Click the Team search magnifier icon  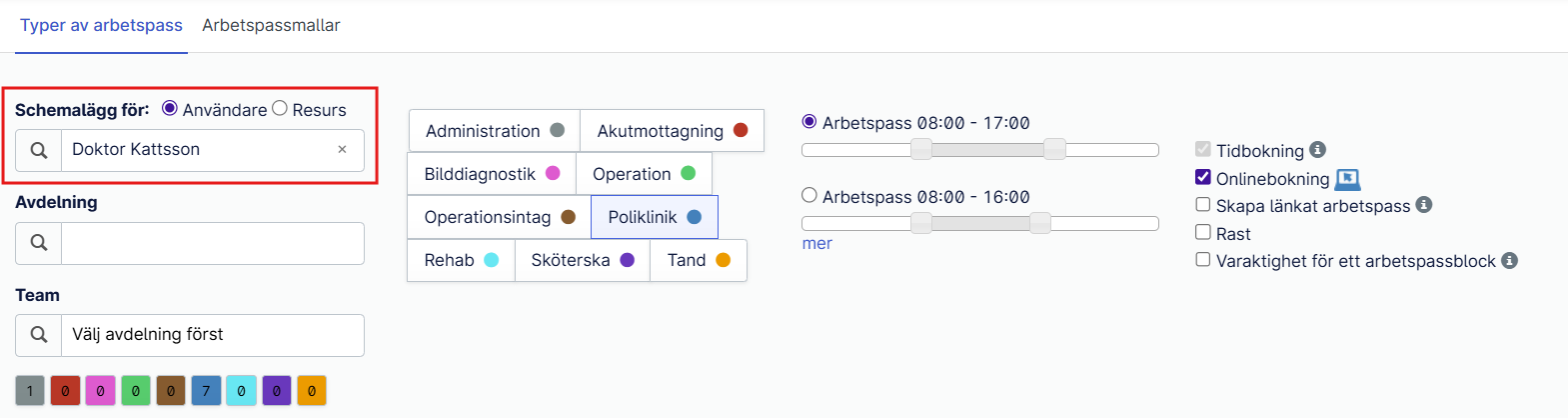[x=39, y=335]
